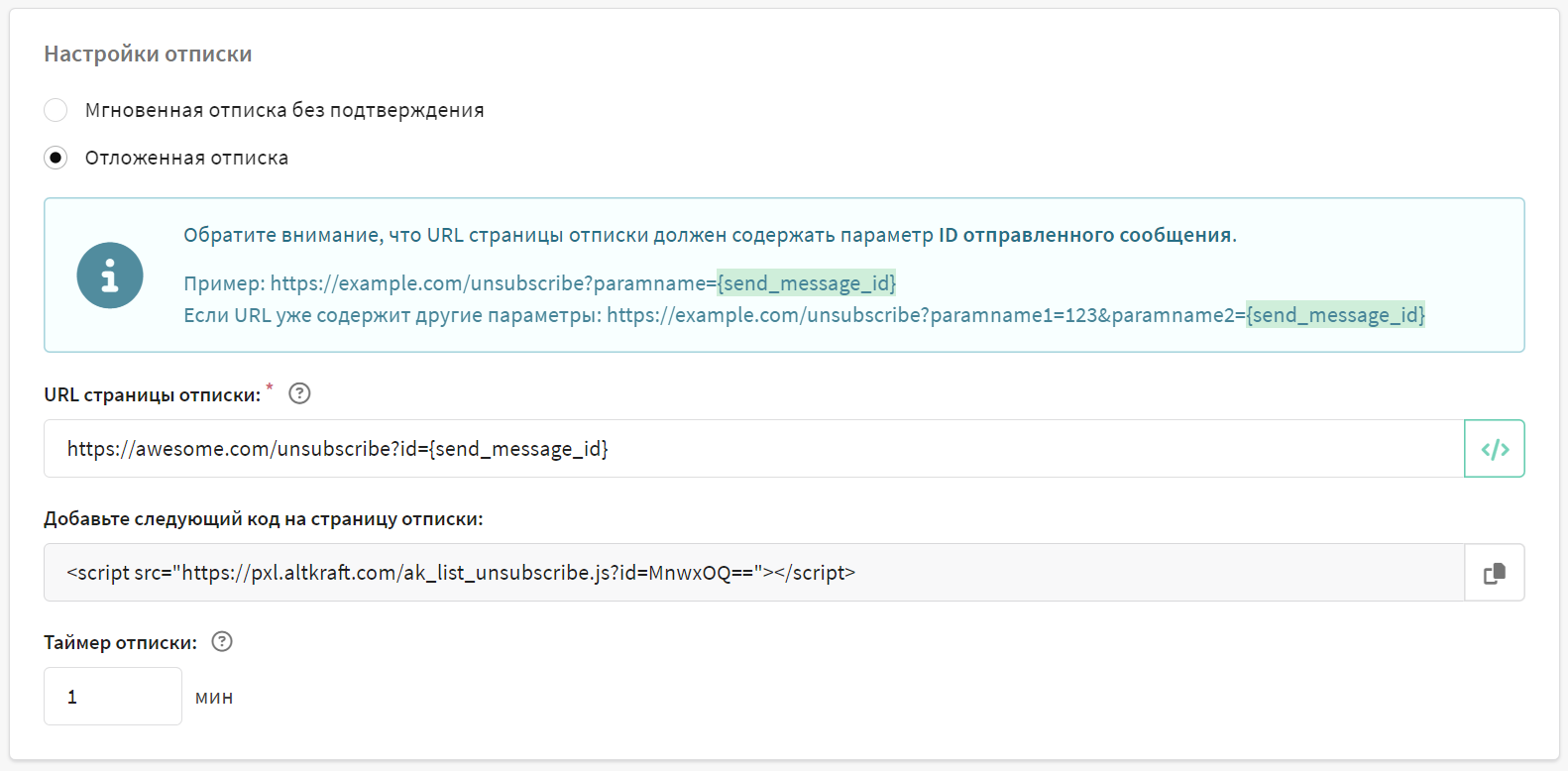This screenshot has height=771, width=1568.
Task: Click the script code snippet field
Action: (753, 573)
